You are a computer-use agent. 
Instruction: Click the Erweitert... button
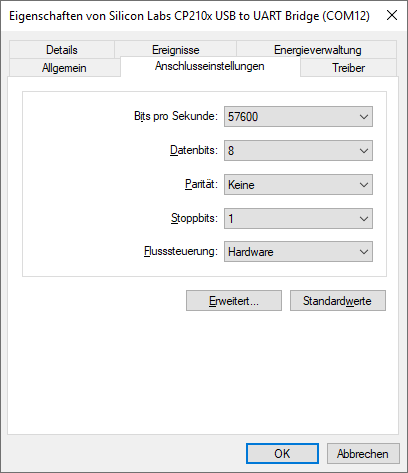[x=234, y=301]
